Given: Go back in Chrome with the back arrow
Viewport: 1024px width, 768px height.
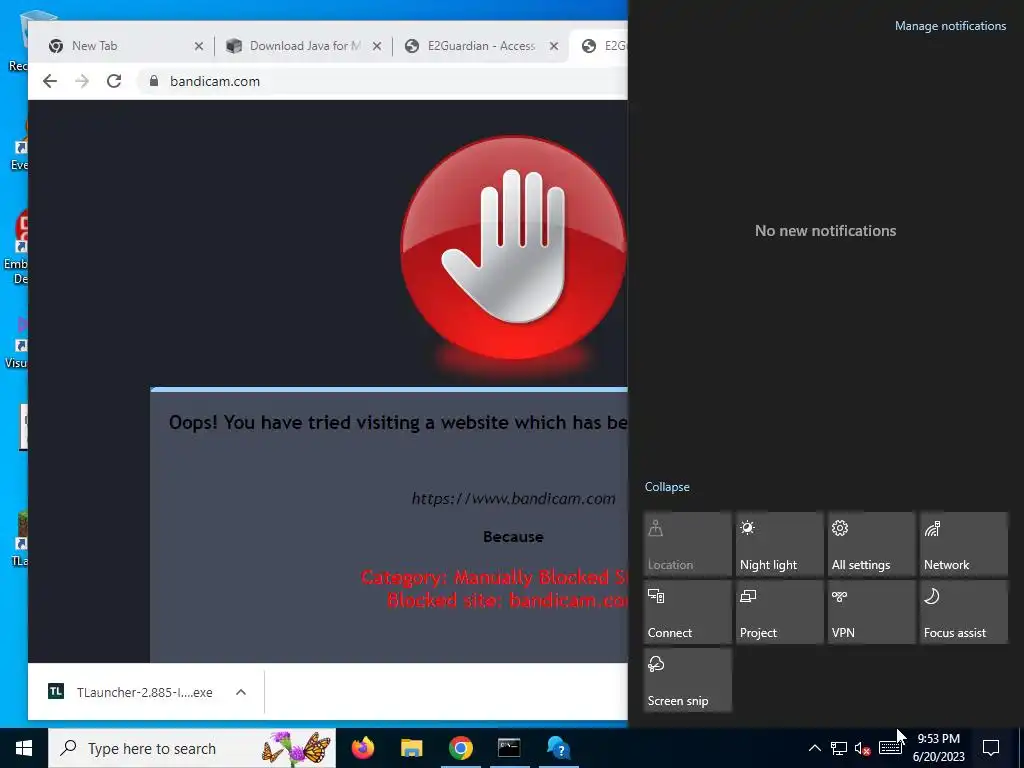Looking at the screenshot, I should click(x=50, y=81).
